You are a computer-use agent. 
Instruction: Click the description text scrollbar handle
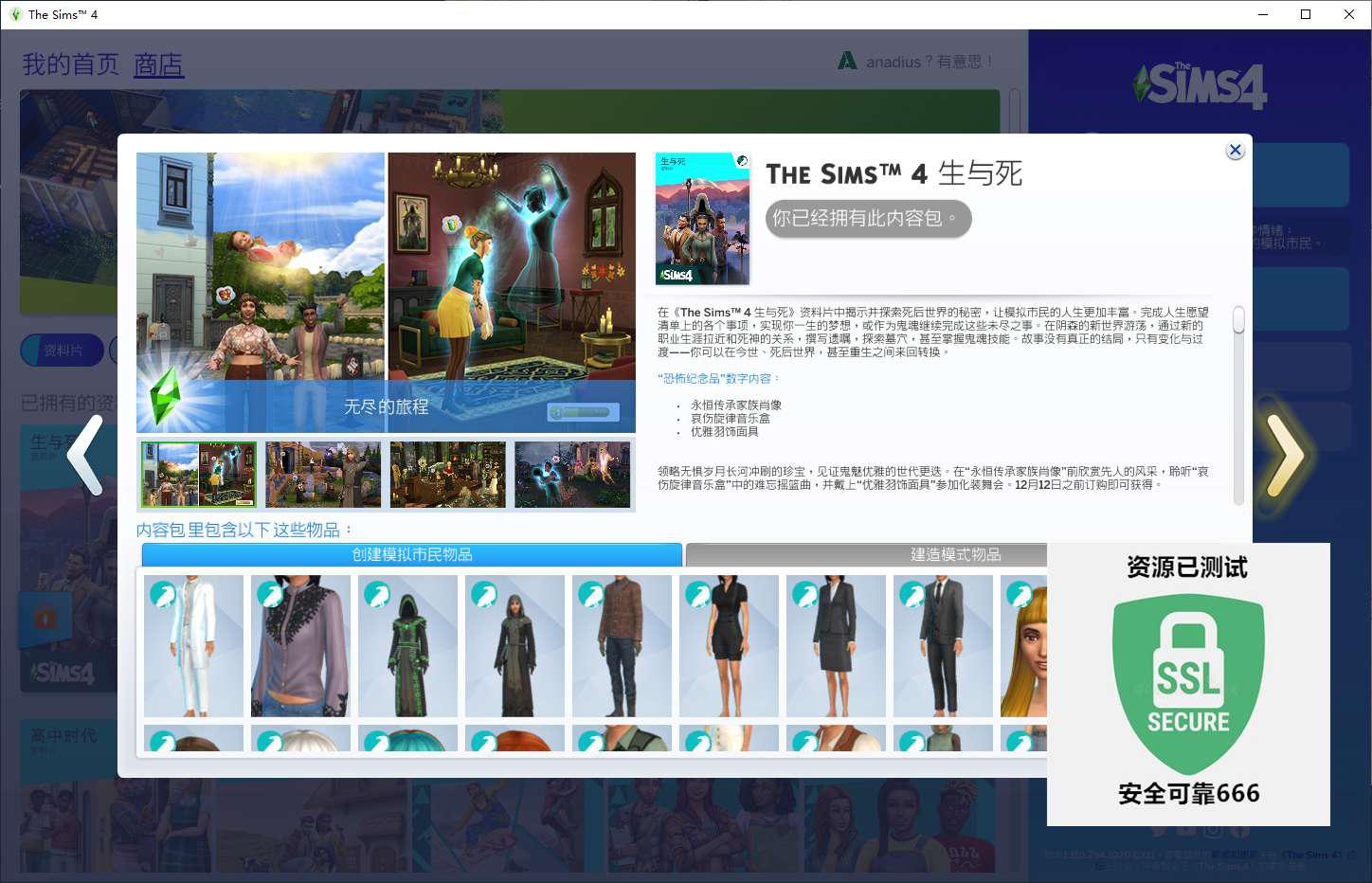(x=1238, y=319)
